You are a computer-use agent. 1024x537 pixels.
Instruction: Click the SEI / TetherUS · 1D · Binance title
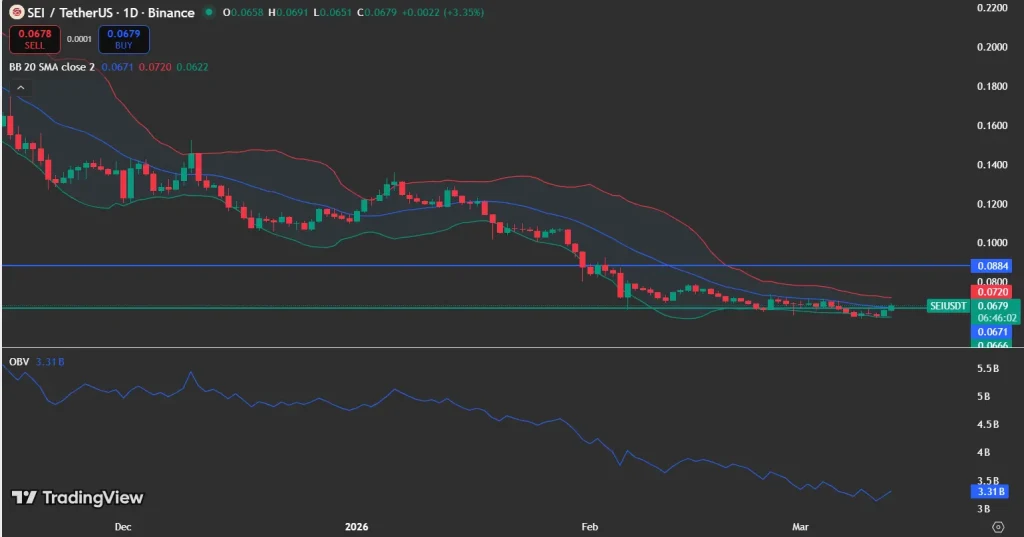pyautogui.click(x=110, y=12)
